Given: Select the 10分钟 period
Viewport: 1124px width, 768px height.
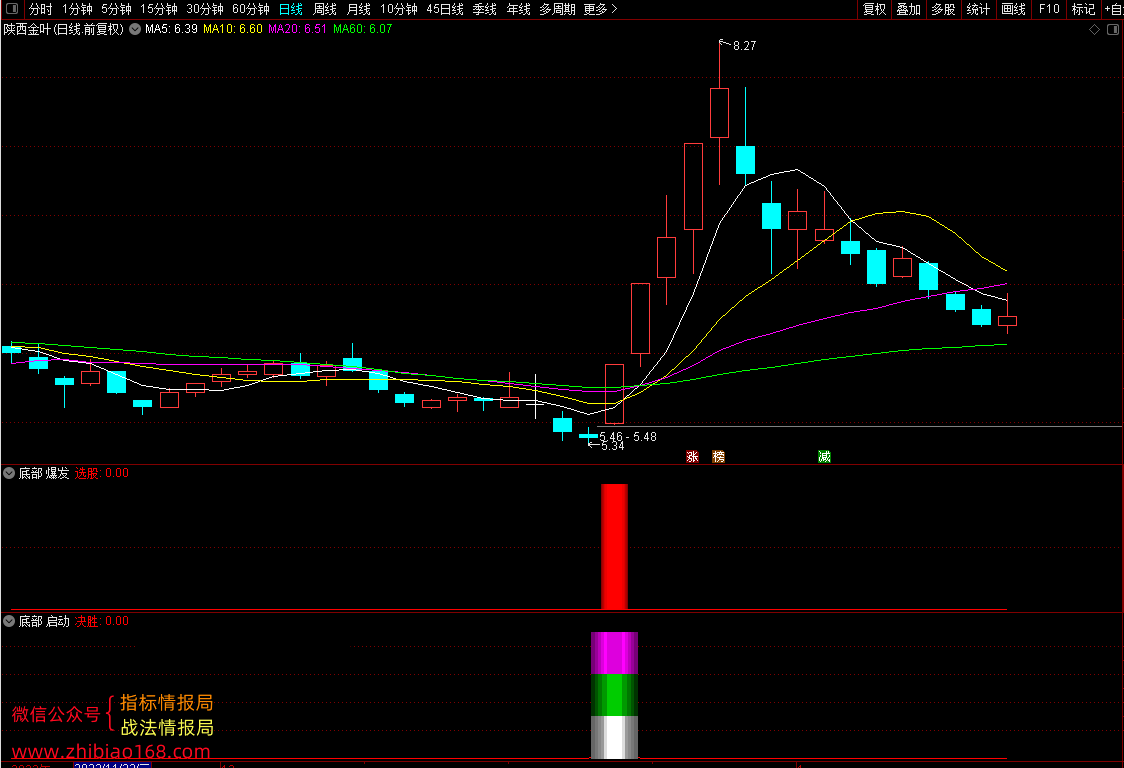Looking at the screenshot, I should [x=399, y=9].
